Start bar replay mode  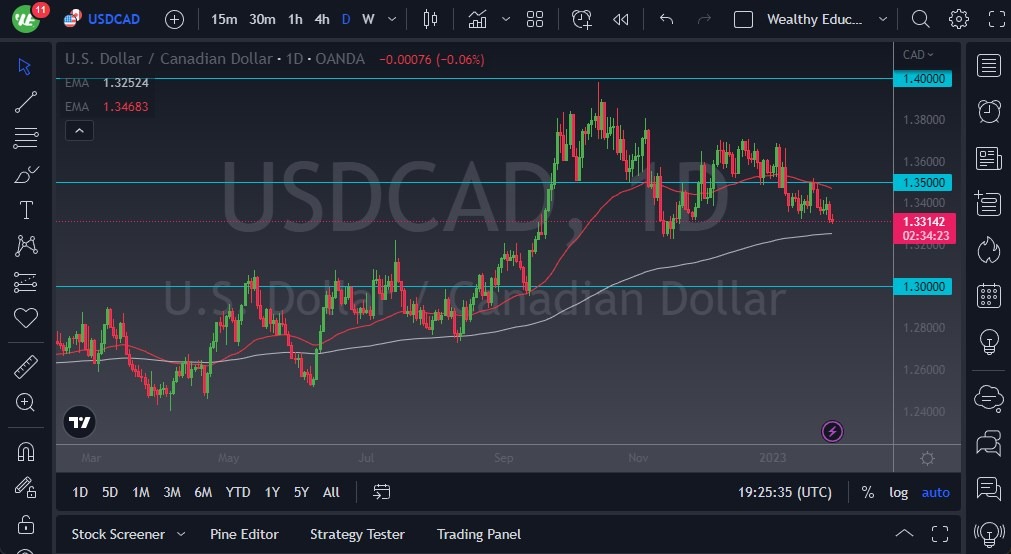(620, 19)
